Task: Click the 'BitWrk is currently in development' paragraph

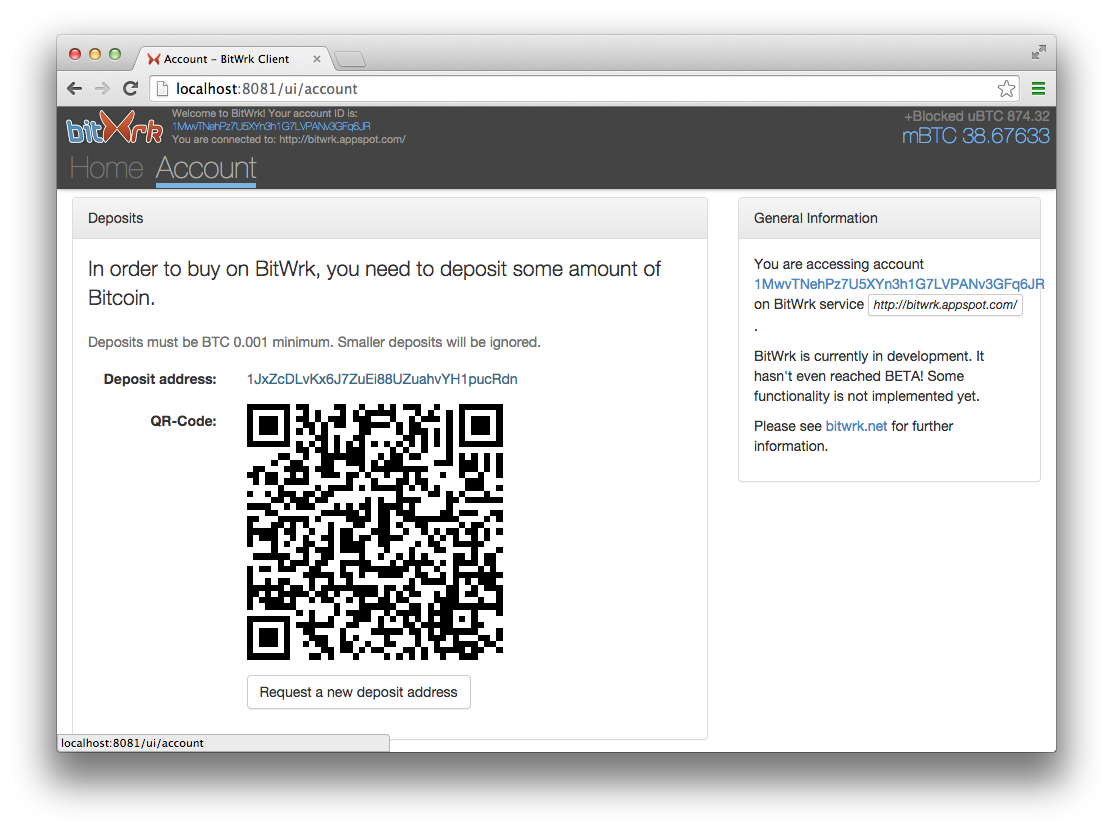Action: pos(869,376)
